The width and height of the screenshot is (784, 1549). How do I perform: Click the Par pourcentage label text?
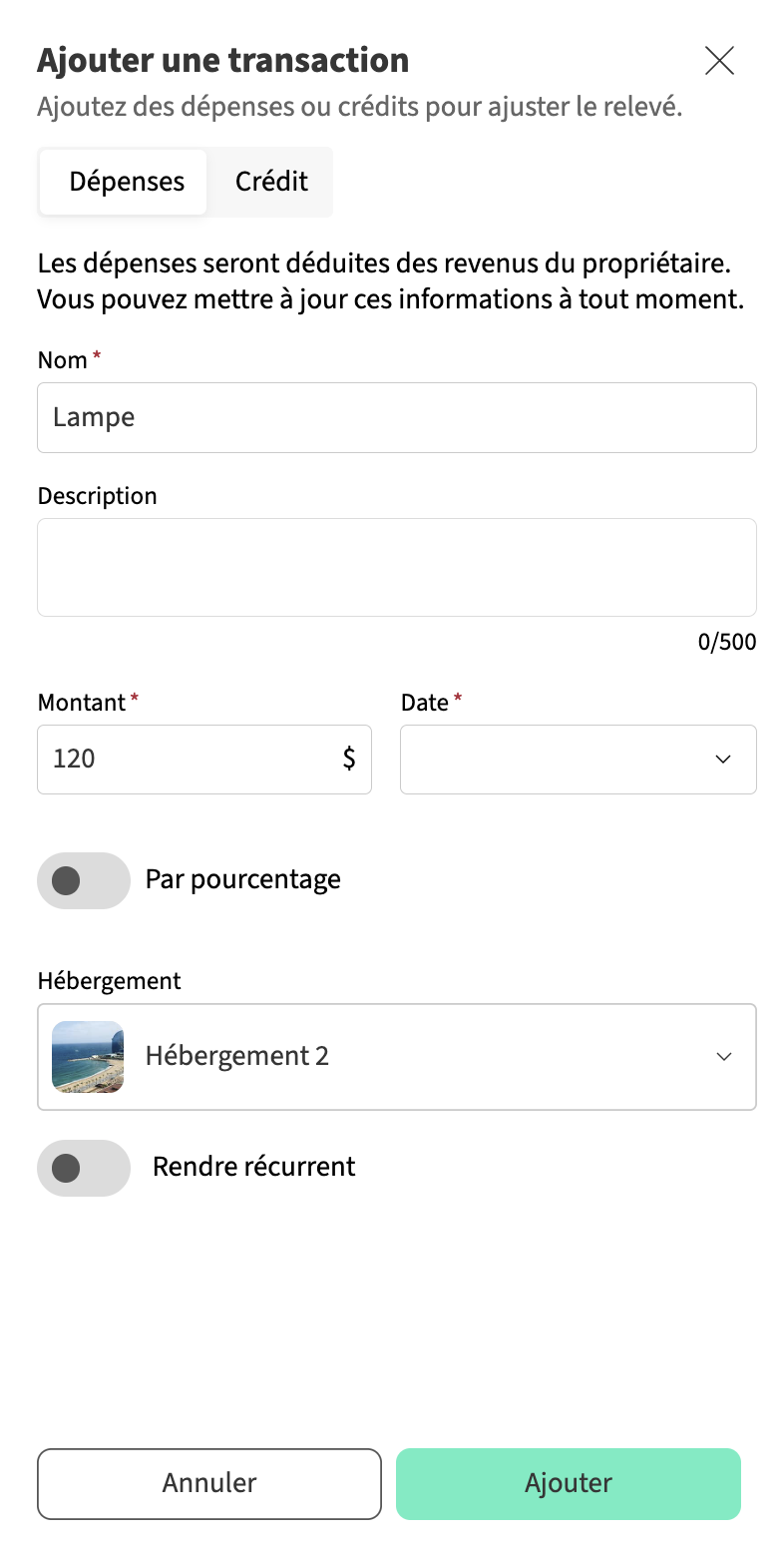coord(242,879)
